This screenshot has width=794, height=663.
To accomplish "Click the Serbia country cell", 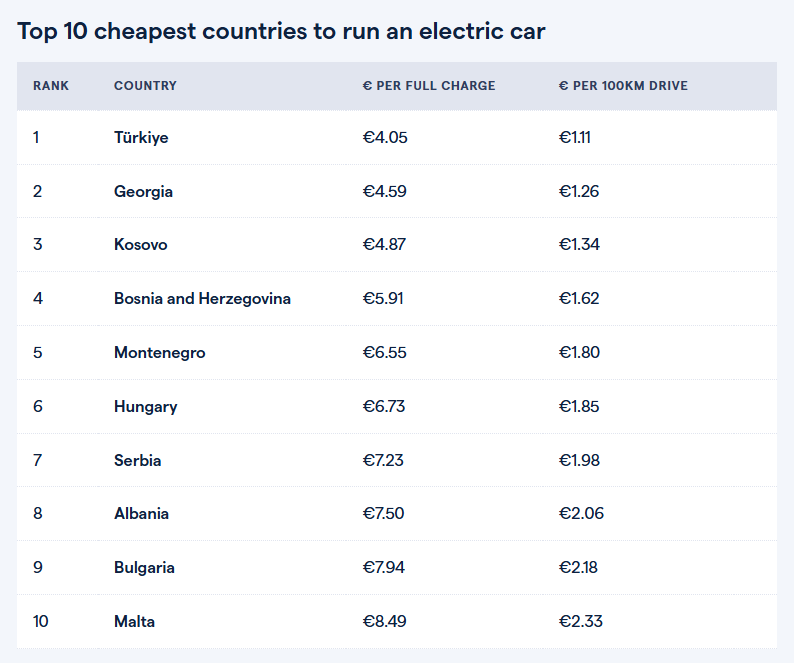I will [x=138, y=460].
